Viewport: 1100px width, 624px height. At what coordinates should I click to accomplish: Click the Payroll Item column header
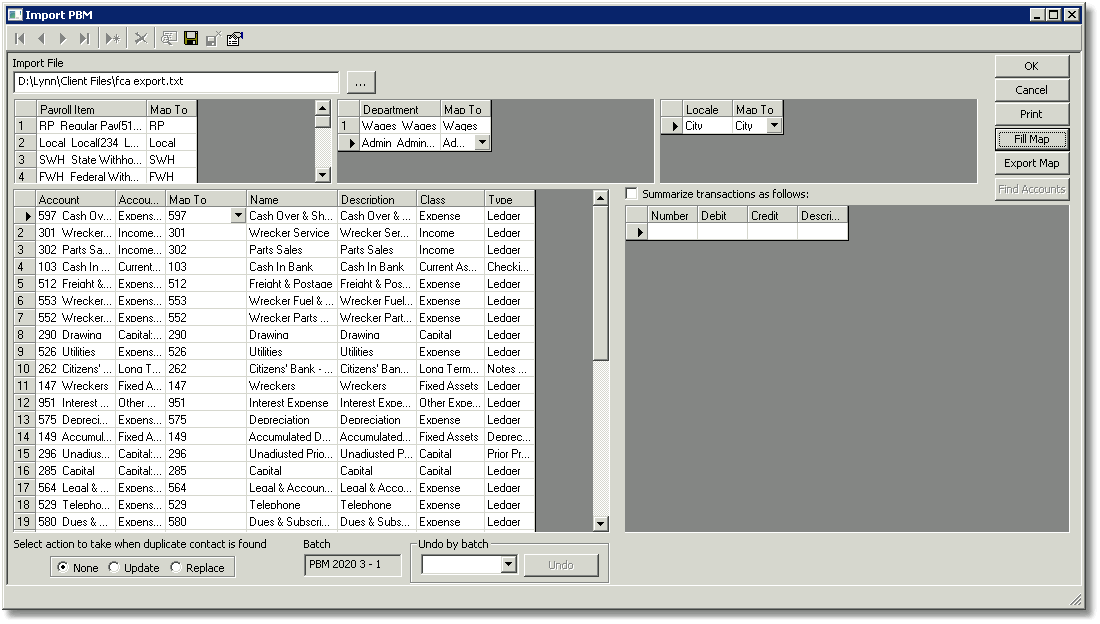click(x=92, y=109)
